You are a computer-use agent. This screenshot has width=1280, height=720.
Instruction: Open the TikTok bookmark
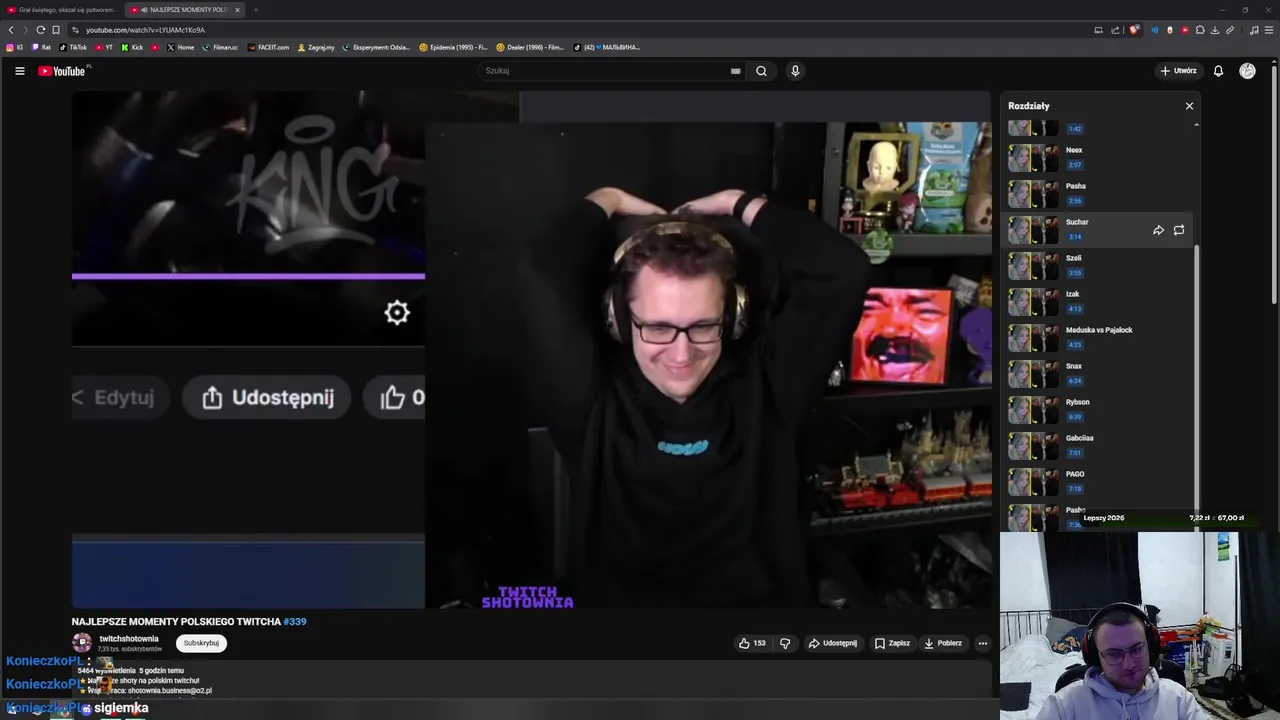point(73,47)
